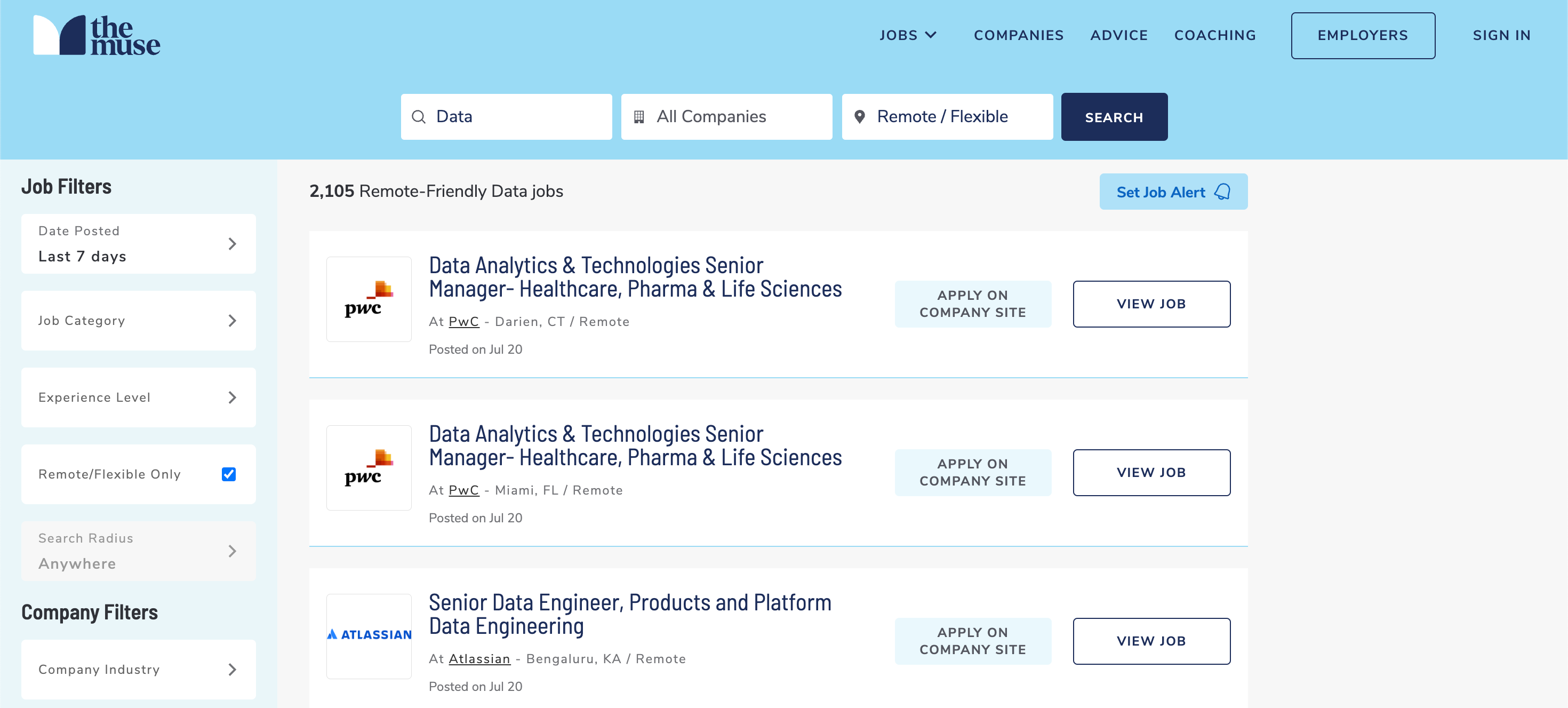The width and height of the screenshot is (1568, 708).
Task: Click the magnifying glass search icon
Action: 418,117
